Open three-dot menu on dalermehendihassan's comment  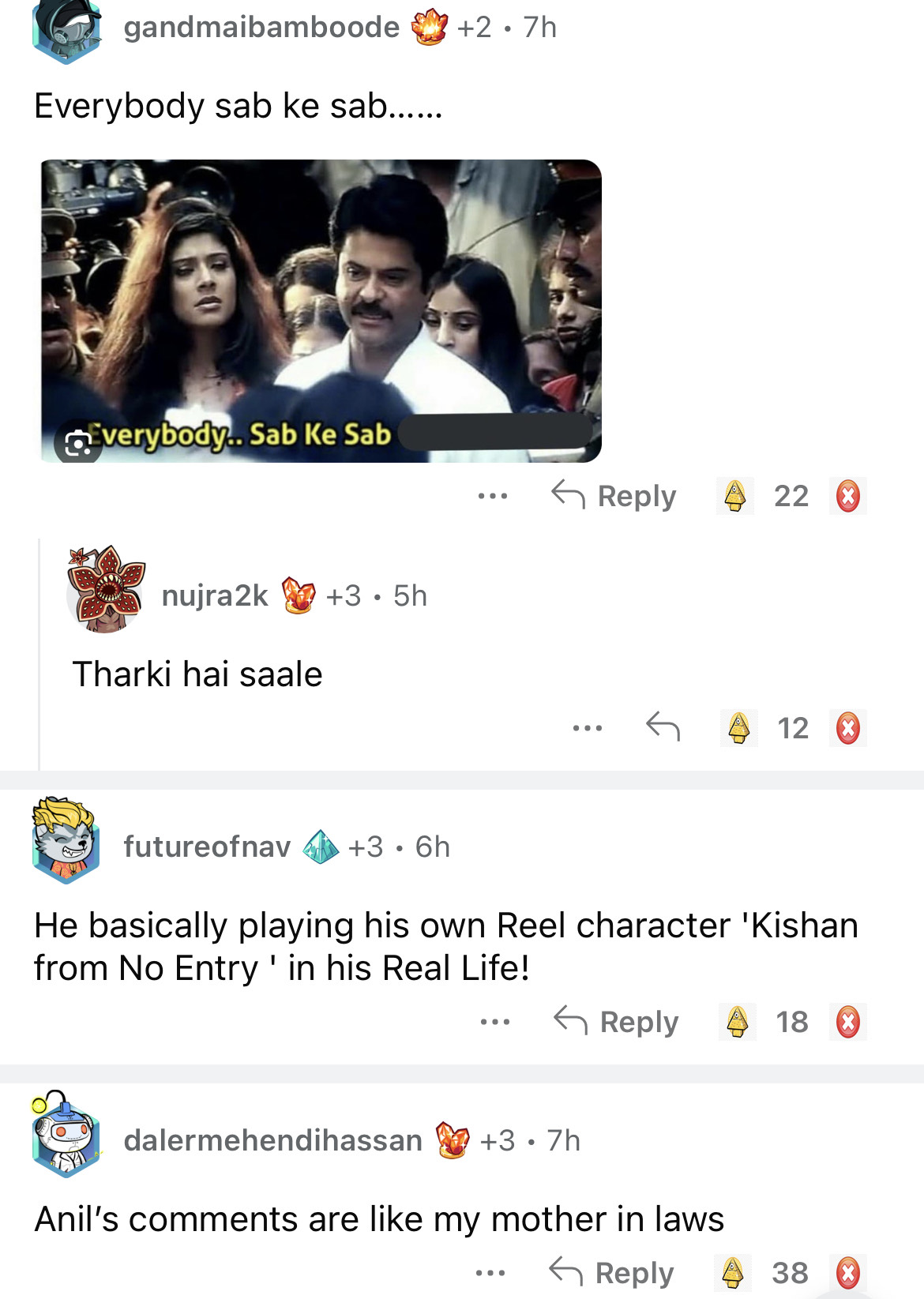coord(490,1273)
